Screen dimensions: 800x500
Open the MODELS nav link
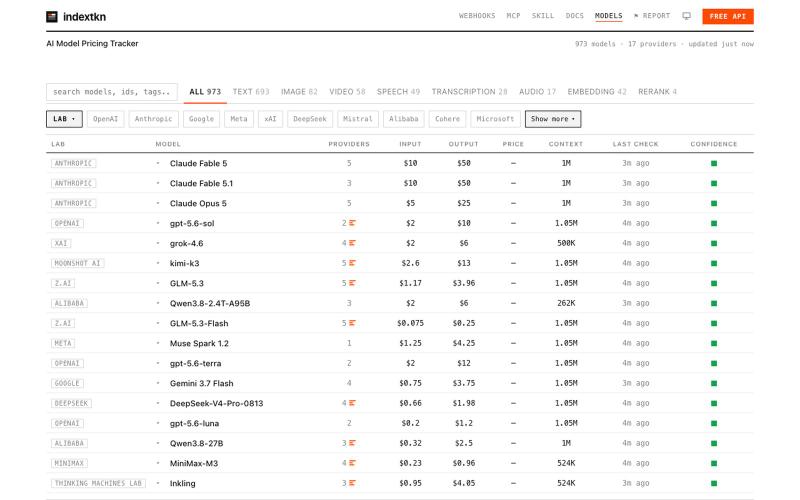tap(609, 16)
